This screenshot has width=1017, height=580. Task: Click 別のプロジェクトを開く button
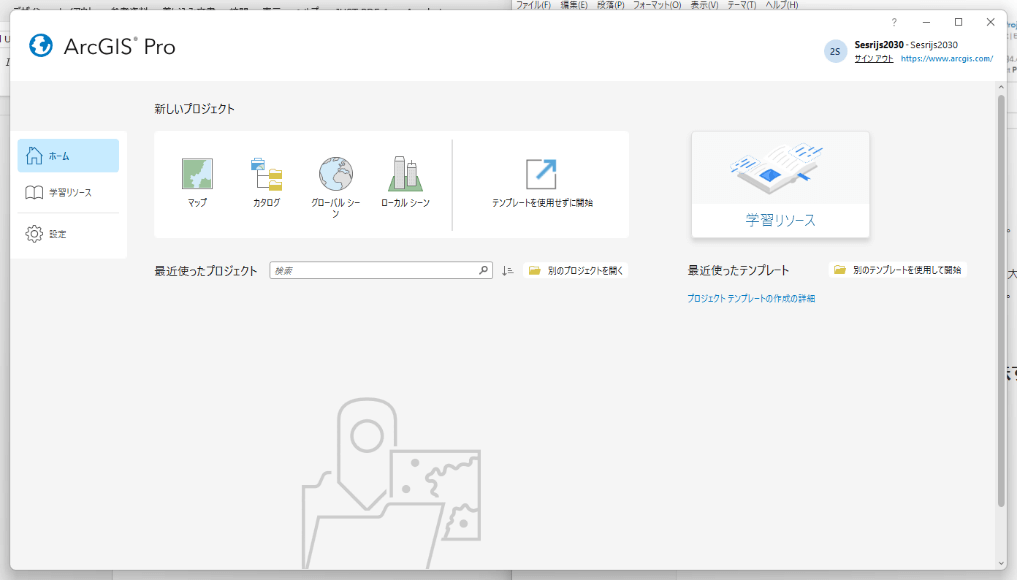click(x=576, y=271)
